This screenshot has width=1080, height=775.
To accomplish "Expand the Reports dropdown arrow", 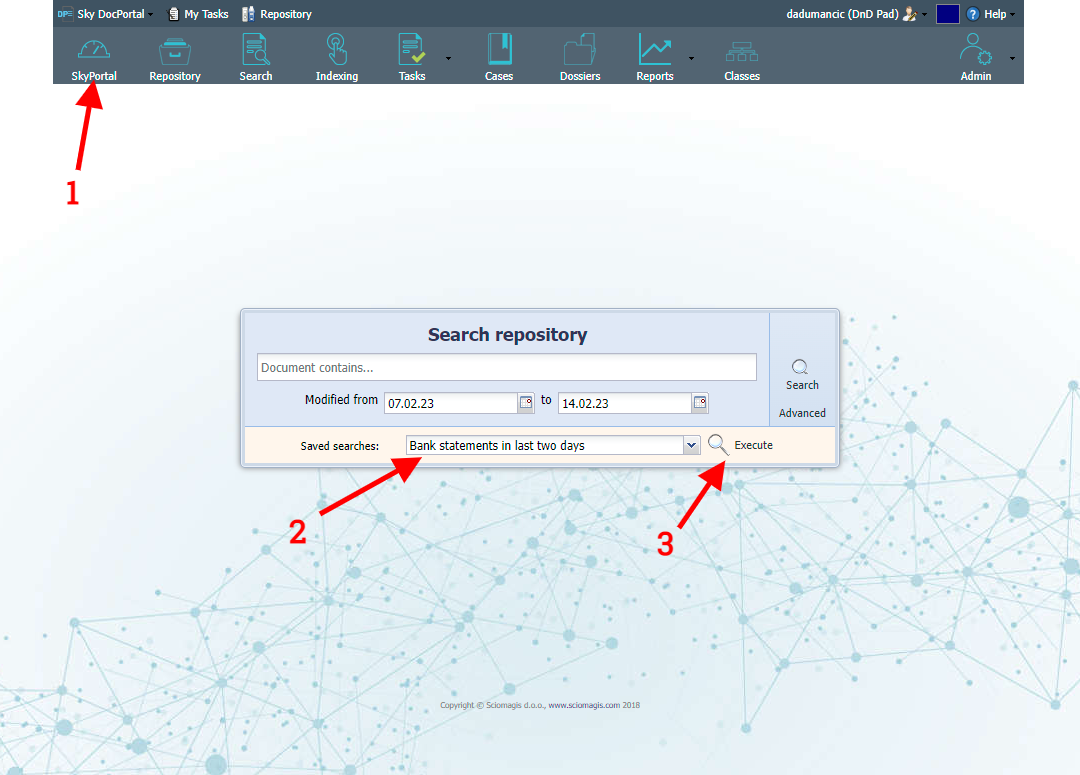I will coord(691,59).
